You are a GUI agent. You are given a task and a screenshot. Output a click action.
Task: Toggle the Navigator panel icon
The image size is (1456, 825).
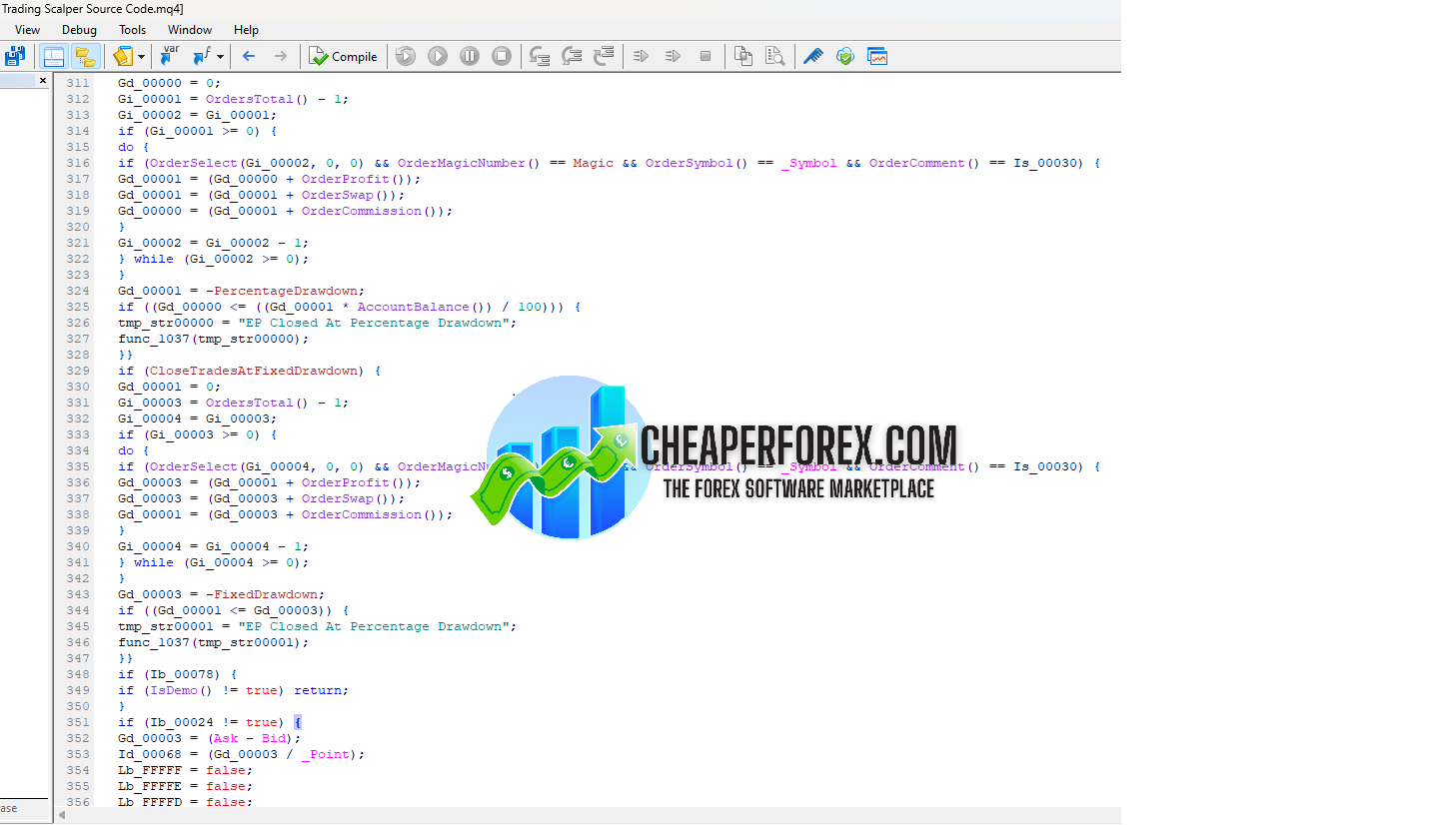pos(54,57)
